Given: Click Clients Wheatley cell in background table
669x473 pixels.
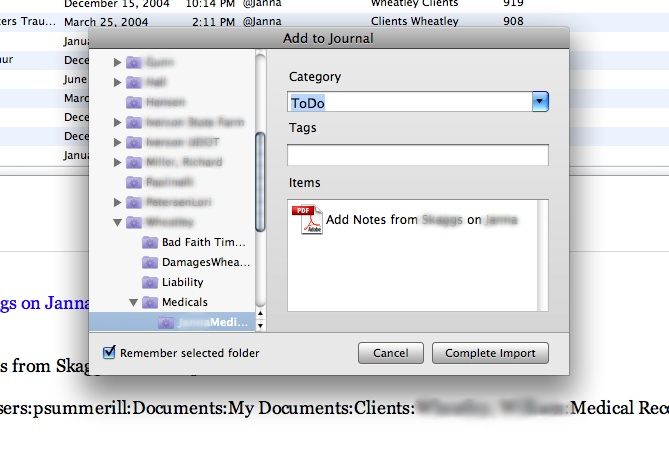Looking at the screenshot, I should [415, 21].
